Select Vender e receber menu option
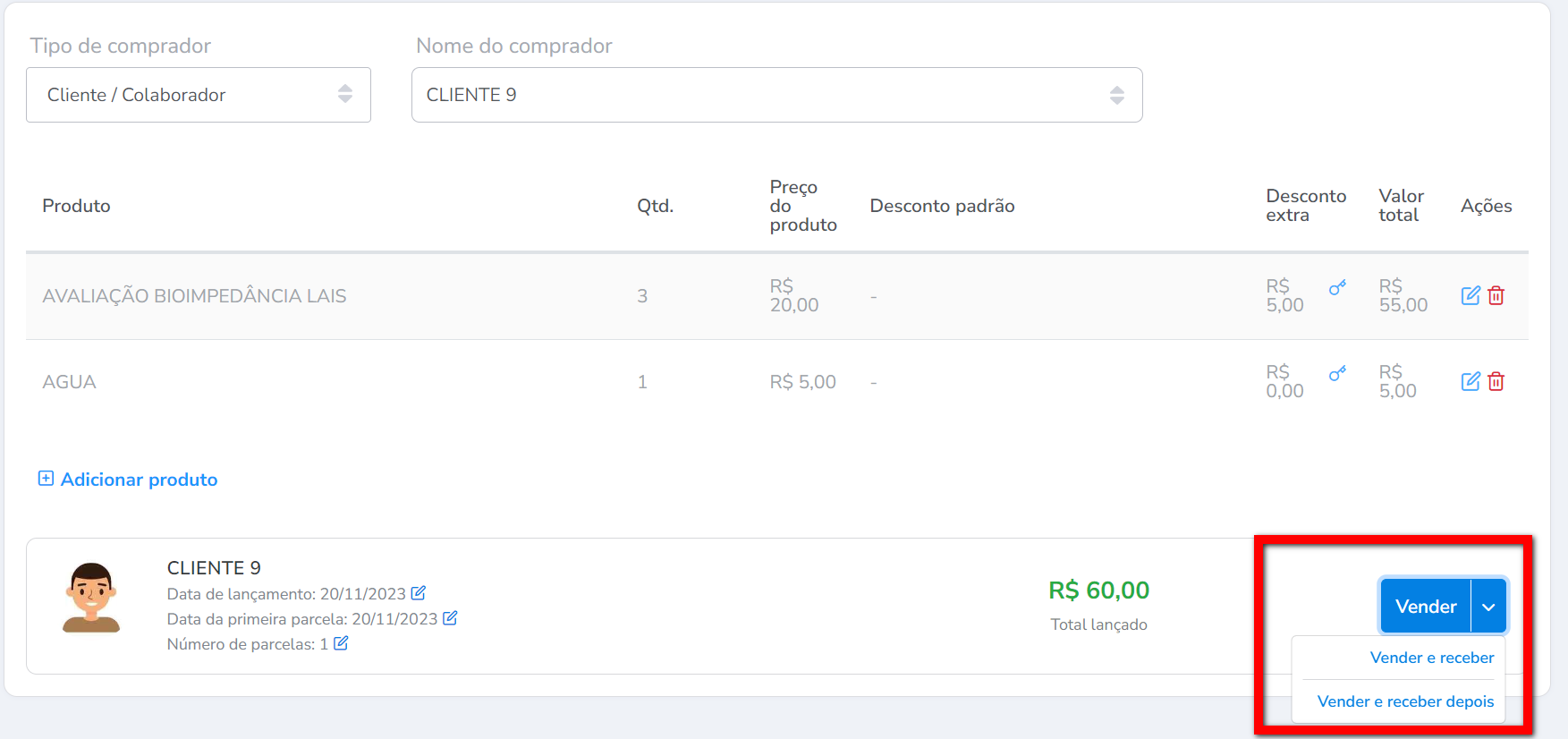Viewport: 1568px width, 739px height. (x=1431, y=658)
